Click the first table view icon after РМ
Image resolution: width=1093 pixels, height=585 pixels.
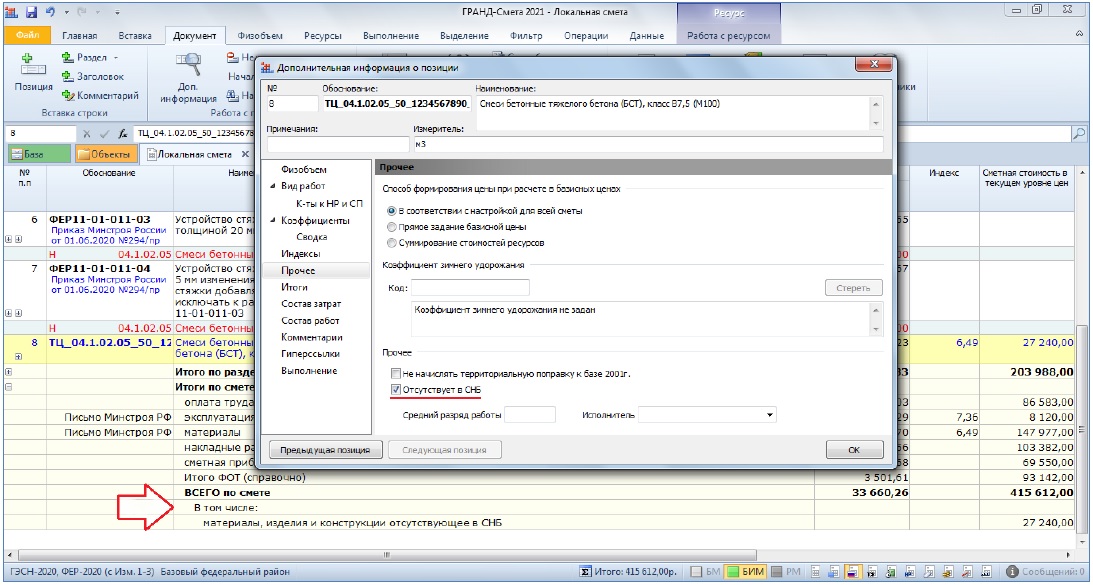(x=816, y=572)
